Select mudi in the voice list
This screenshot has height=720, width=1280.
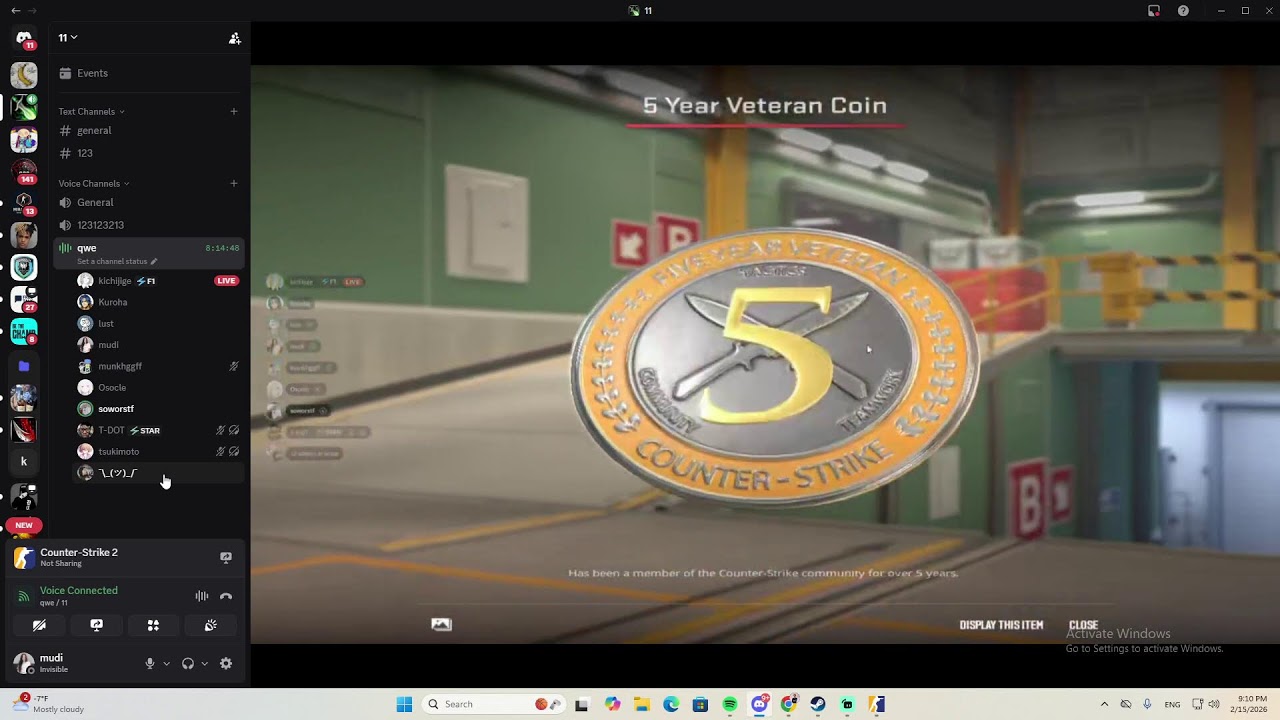point(158,345)
